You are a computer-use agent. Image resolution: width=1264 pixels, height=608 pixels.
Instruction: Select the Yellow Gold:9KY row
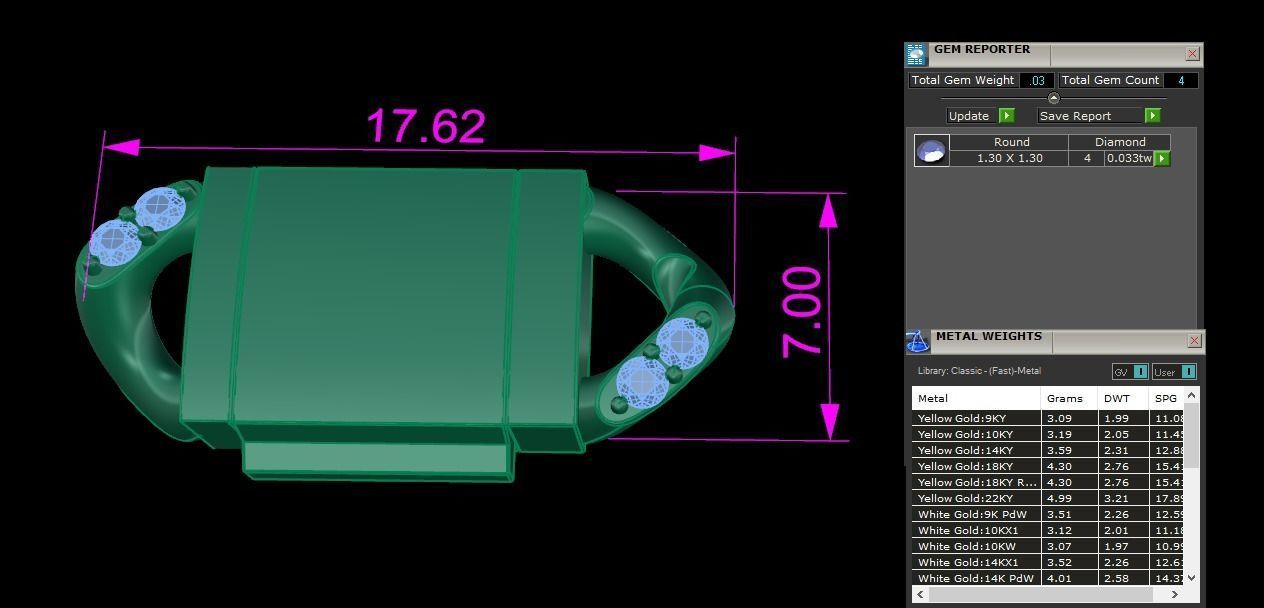click(1048, 418)
